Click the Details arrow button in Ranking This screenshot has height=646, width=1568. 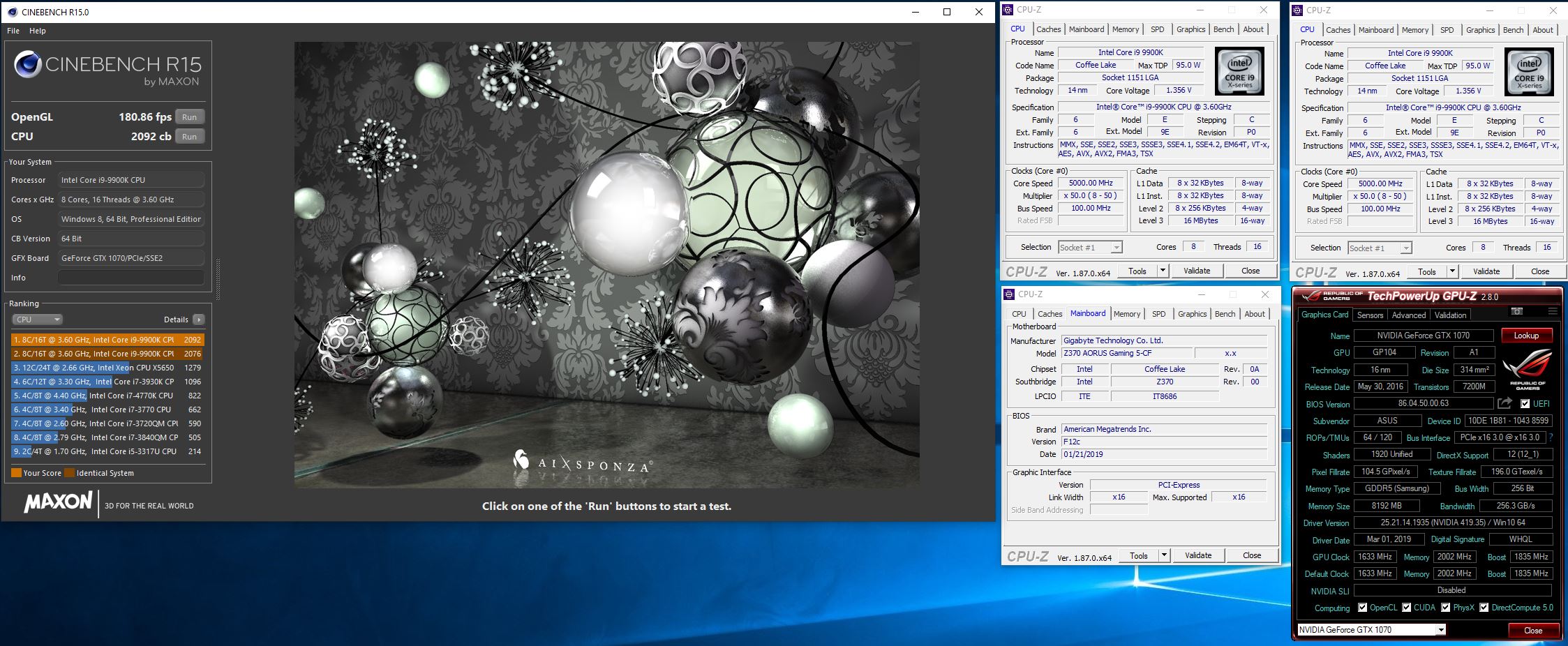coord(199,320)
